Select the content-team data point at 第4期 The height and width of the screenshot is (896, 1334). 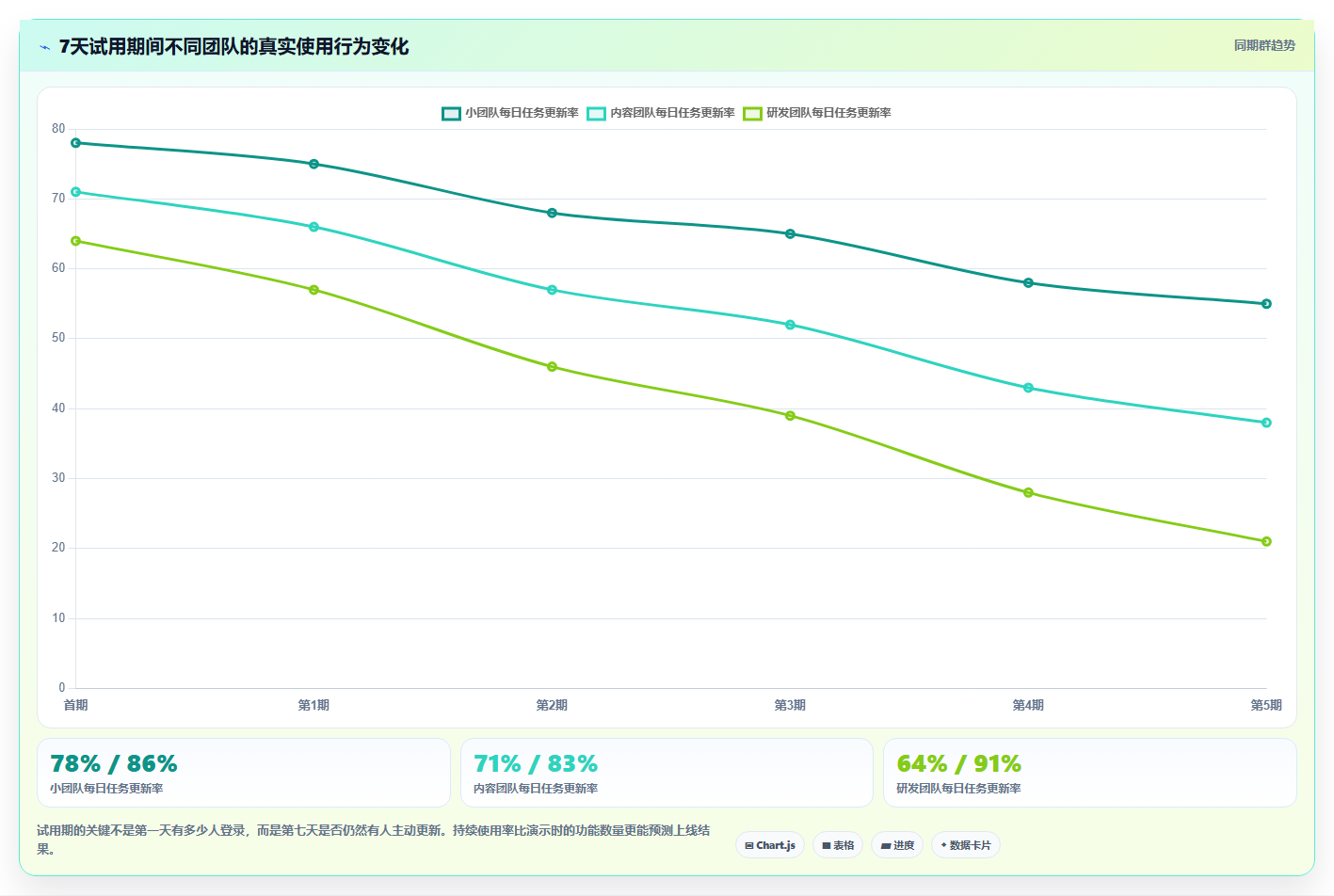click(1028, 388)
